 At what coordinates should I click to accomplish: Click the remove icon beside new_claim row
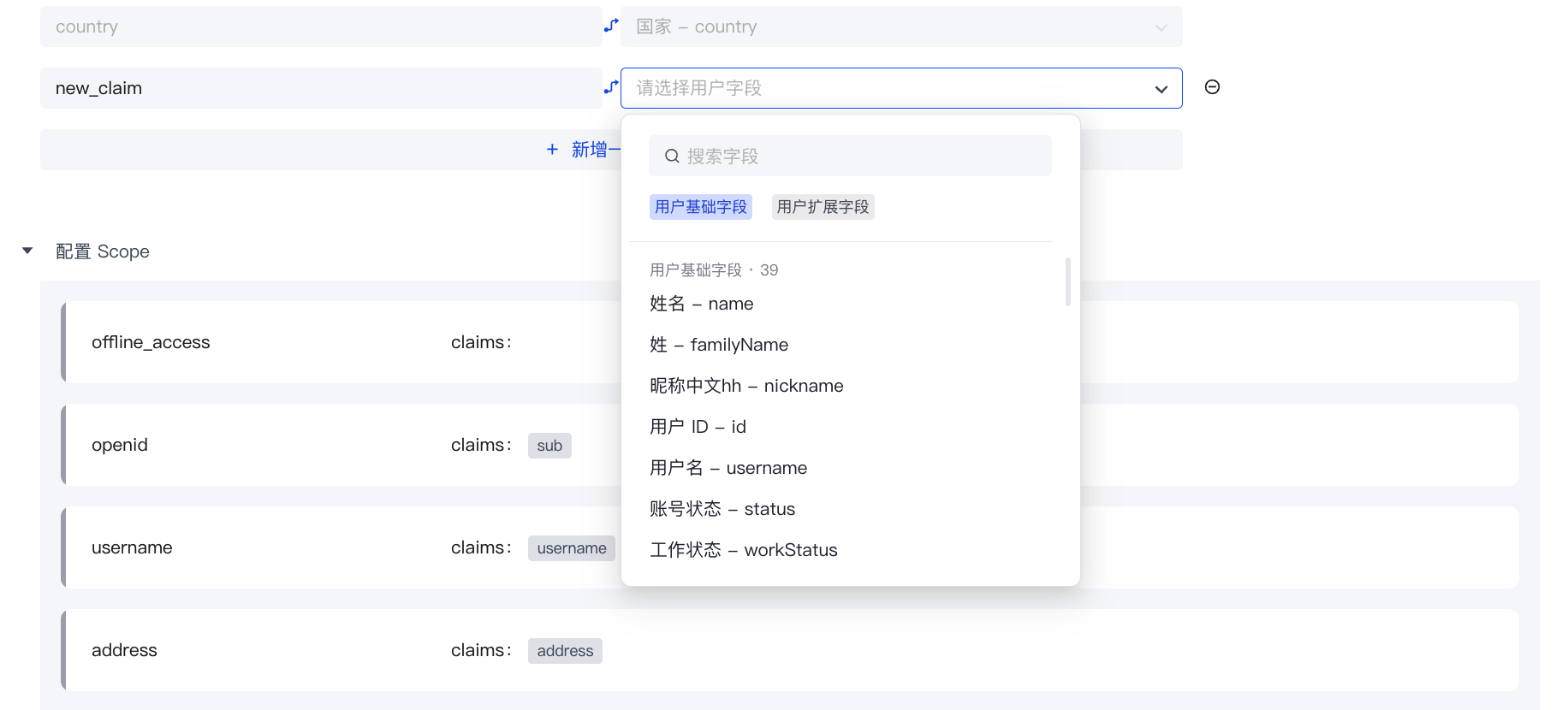pyautogui.click(x=1212, y=87)
